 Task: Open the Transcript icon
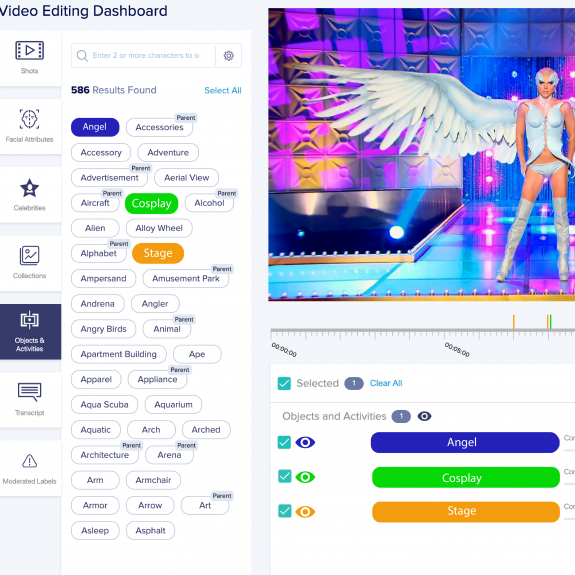(x=29, y=392)
